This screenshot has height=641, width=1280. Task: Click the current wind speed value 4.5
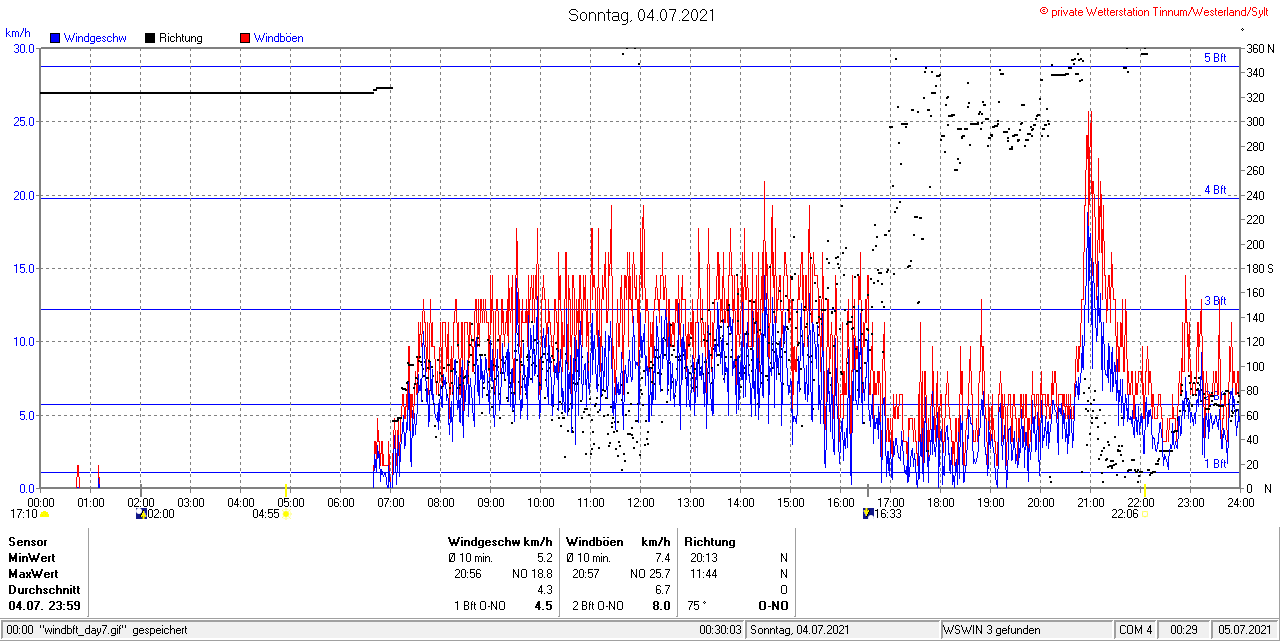coord(543,606)
